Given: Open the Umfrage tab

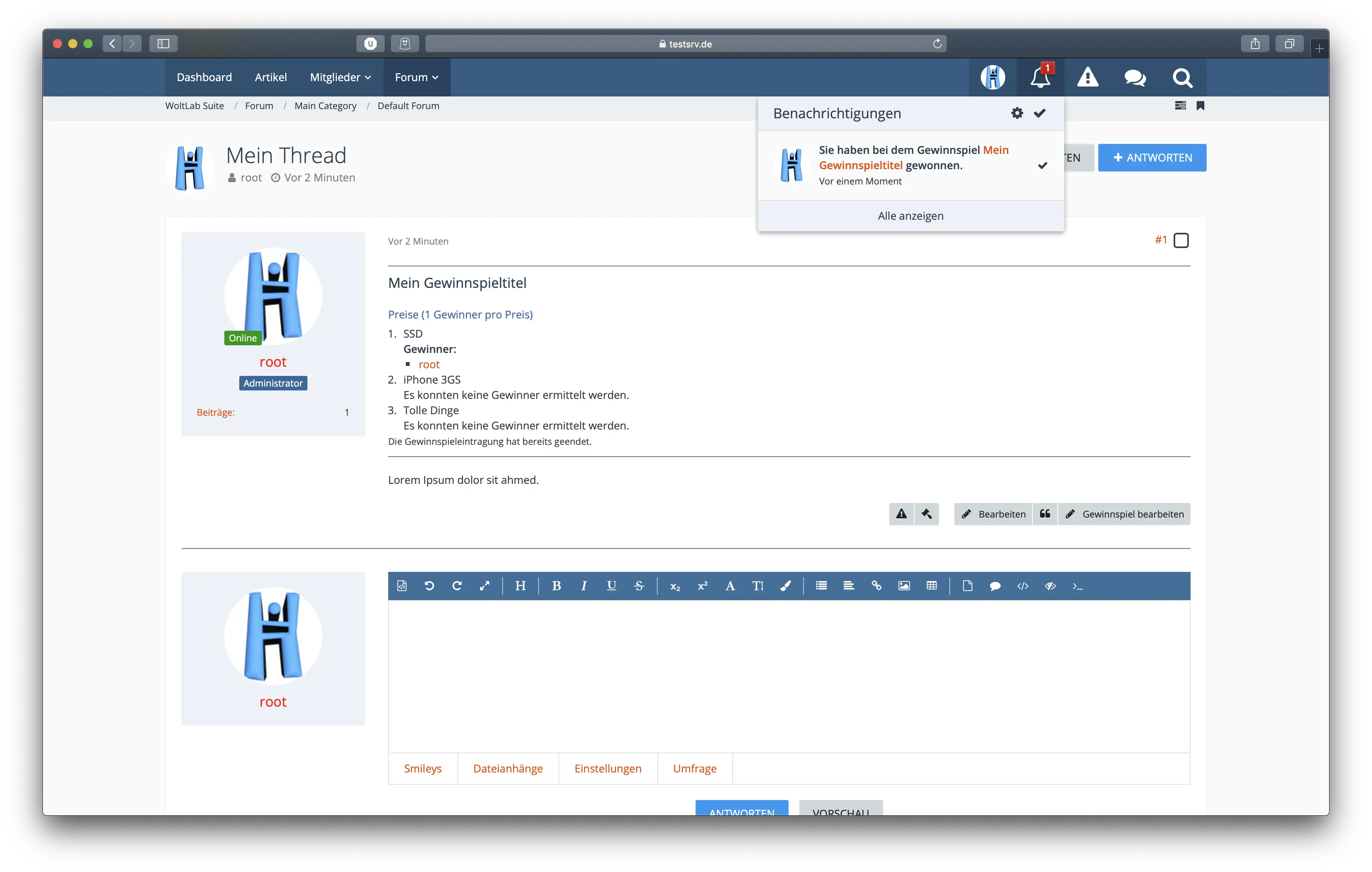Looking at the screenshot, I should [x=694, y=768].
